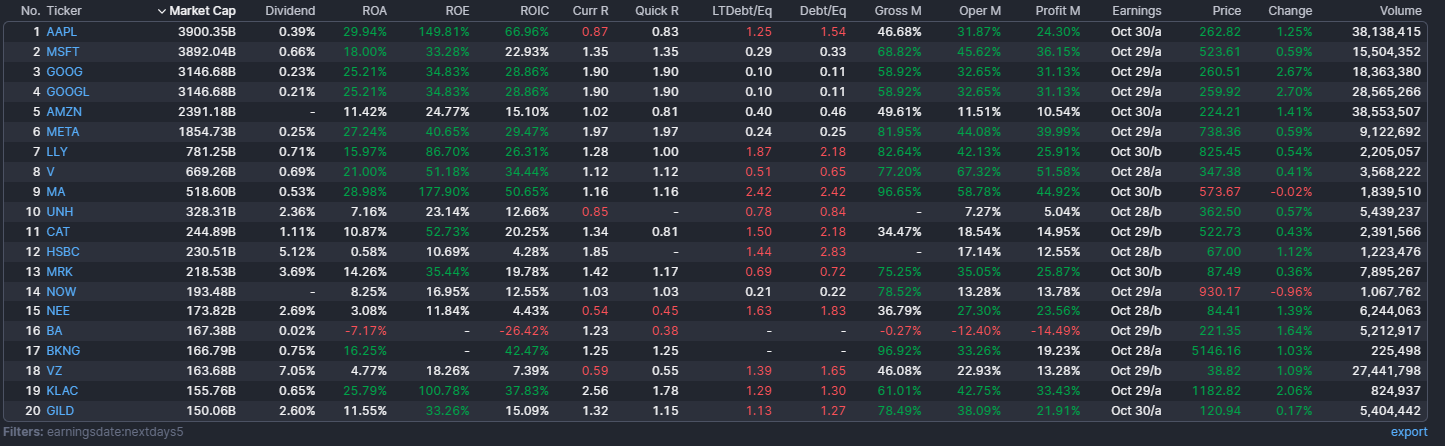Sort table by ROIC column
This screenshot has width=1445, height=446.
pos(534,11)
